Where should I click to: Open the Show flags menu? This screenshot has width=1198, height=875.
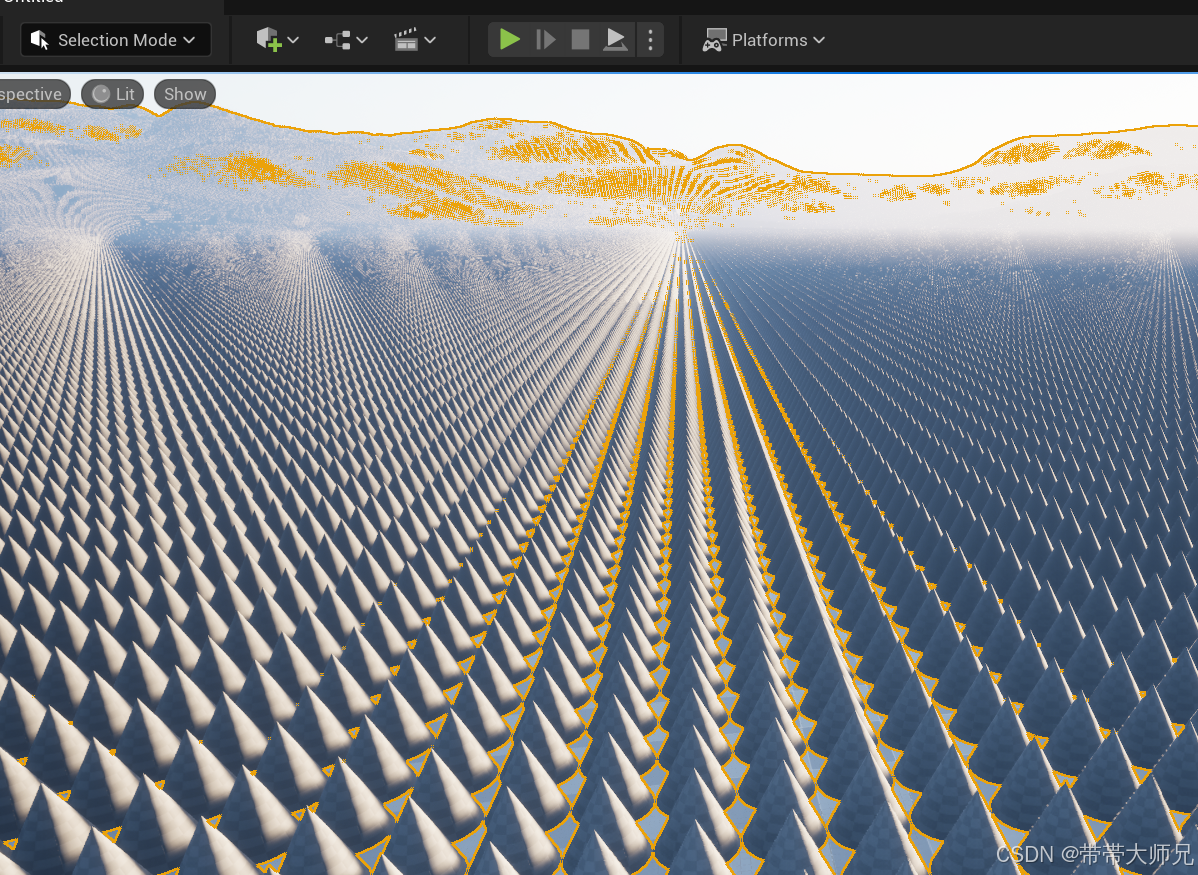point(185,94)
